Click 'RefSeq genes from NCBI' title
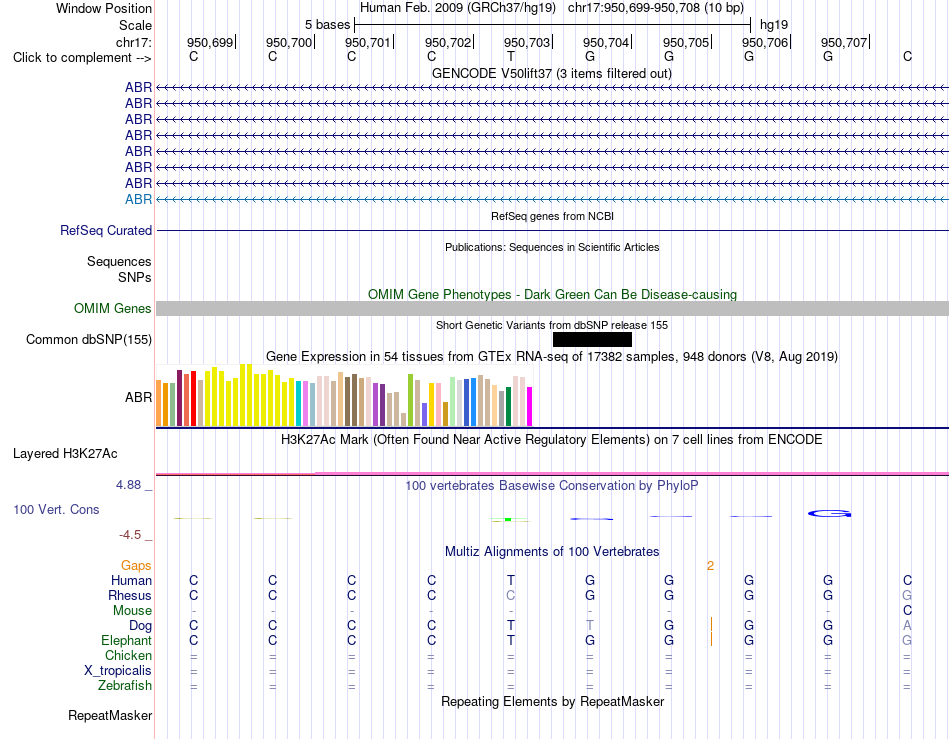This screenshot has width=950, height=739. [x=552, y=216]
